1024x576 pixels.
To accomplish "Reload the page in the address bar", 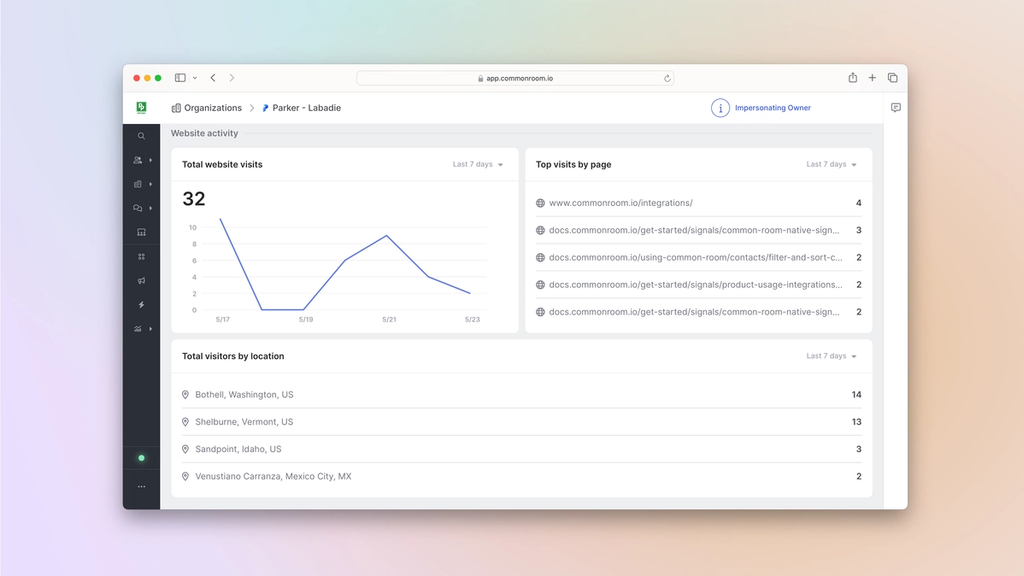I will tap(667, 78).
